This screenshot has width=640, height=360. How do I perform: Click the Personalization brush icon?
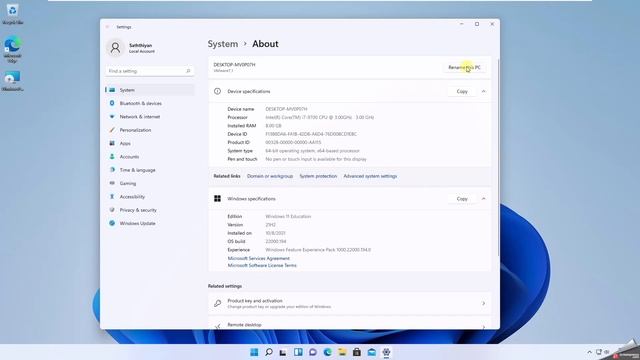(112, 130)
